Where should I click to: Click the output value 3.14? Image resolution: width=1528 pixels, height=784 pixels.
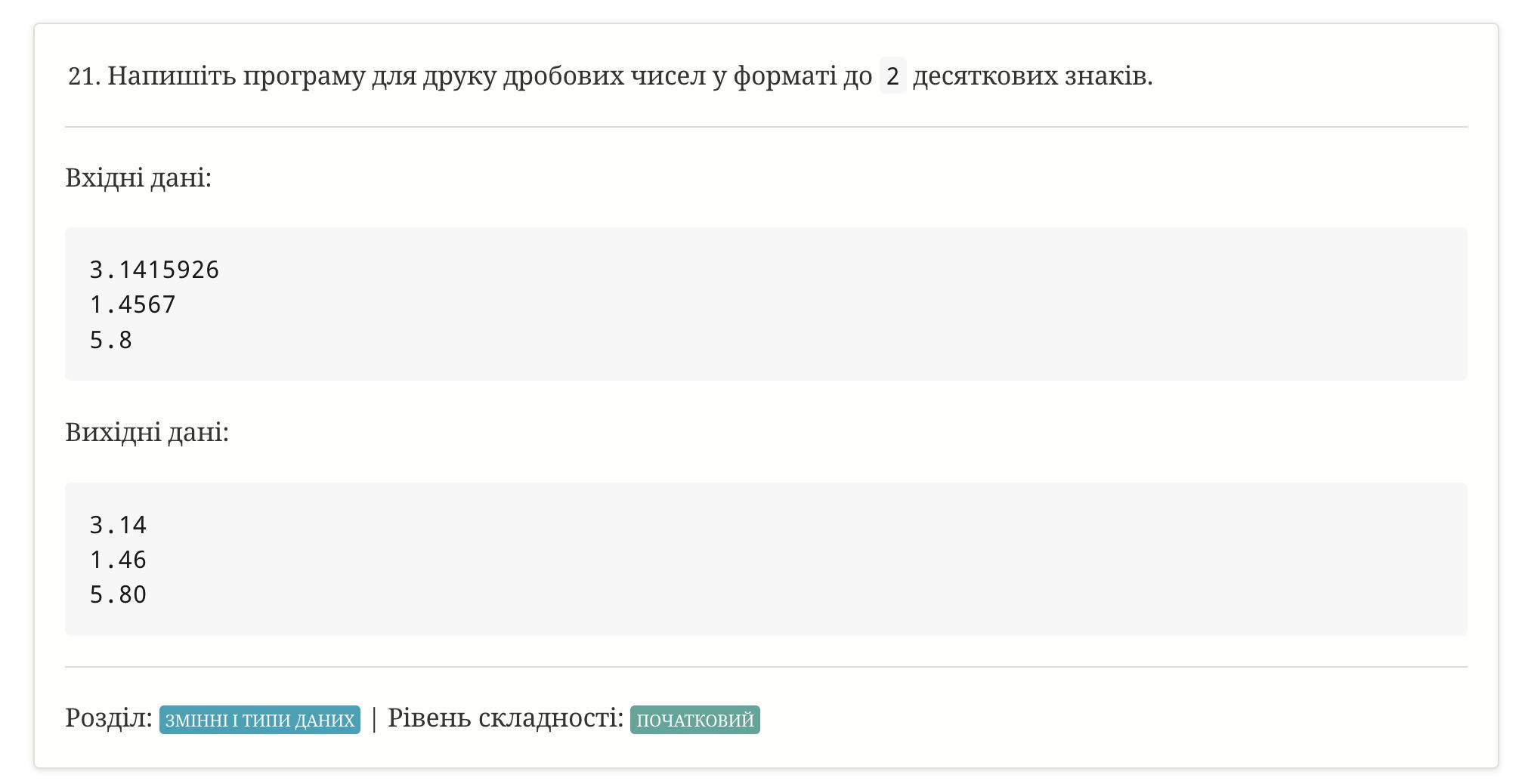coord(119,525)
